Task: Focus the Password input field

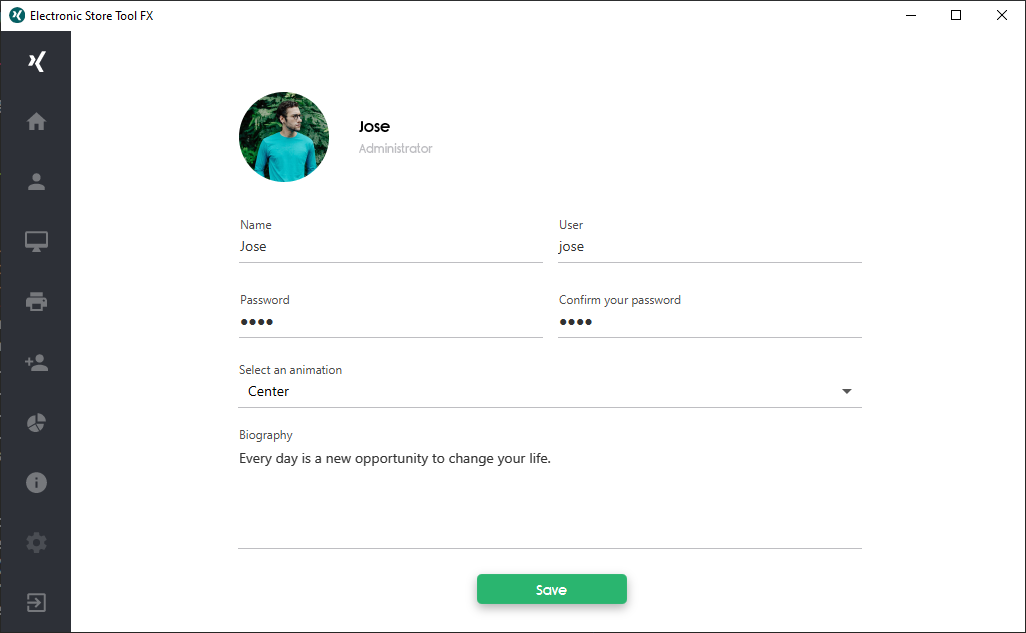Action: pos(391,322)
